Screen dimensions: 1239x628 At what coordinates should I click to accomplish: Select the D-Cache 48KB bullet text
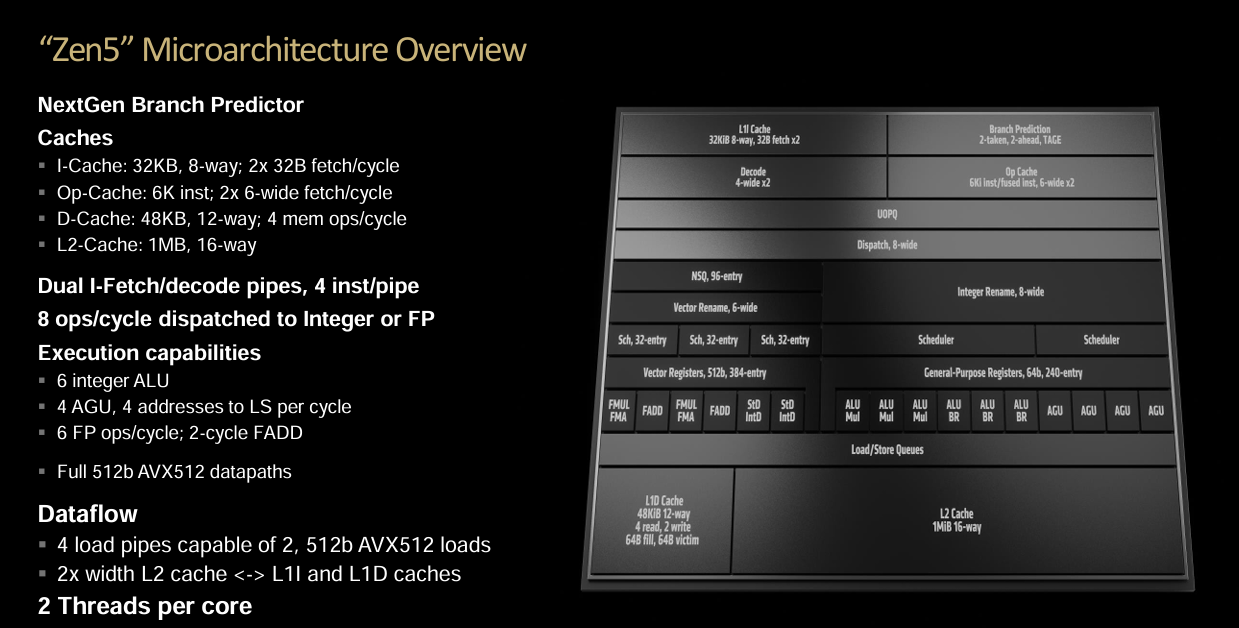click(231, 218)
